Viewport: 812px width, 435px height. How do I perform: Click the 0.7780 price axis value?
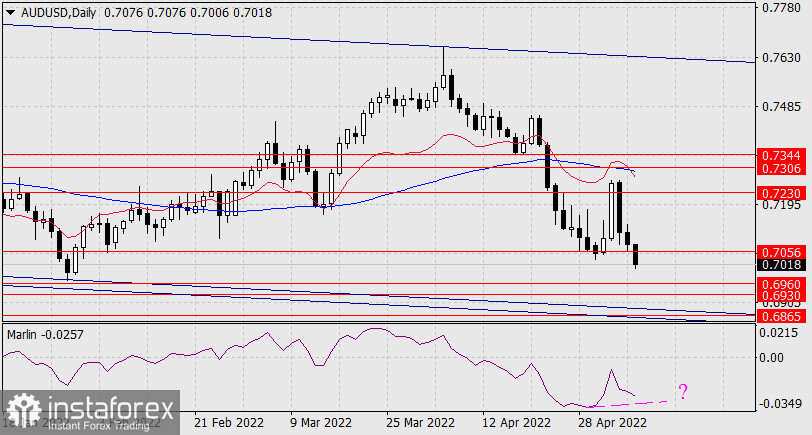tap(781, 8)
